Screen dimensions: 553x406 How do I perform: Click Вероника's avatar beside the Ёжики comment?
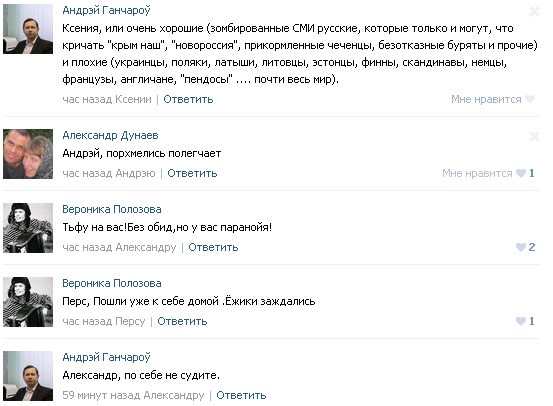point(28,302)
